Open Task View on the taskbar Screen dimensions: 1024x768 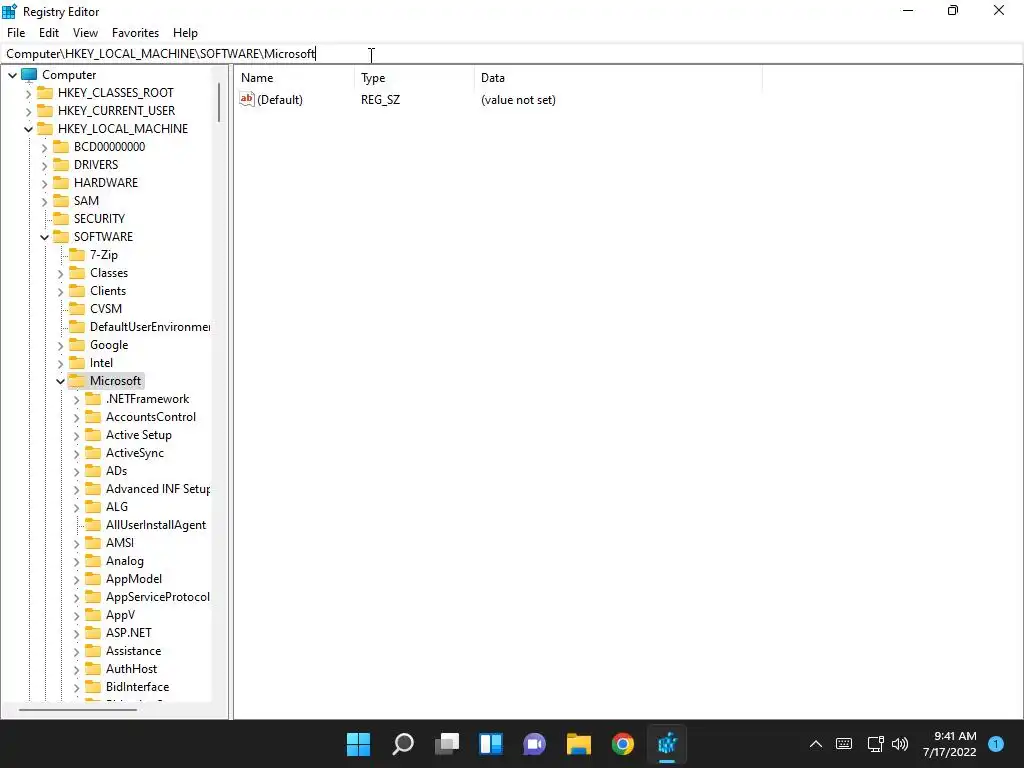tap(447, 744)
